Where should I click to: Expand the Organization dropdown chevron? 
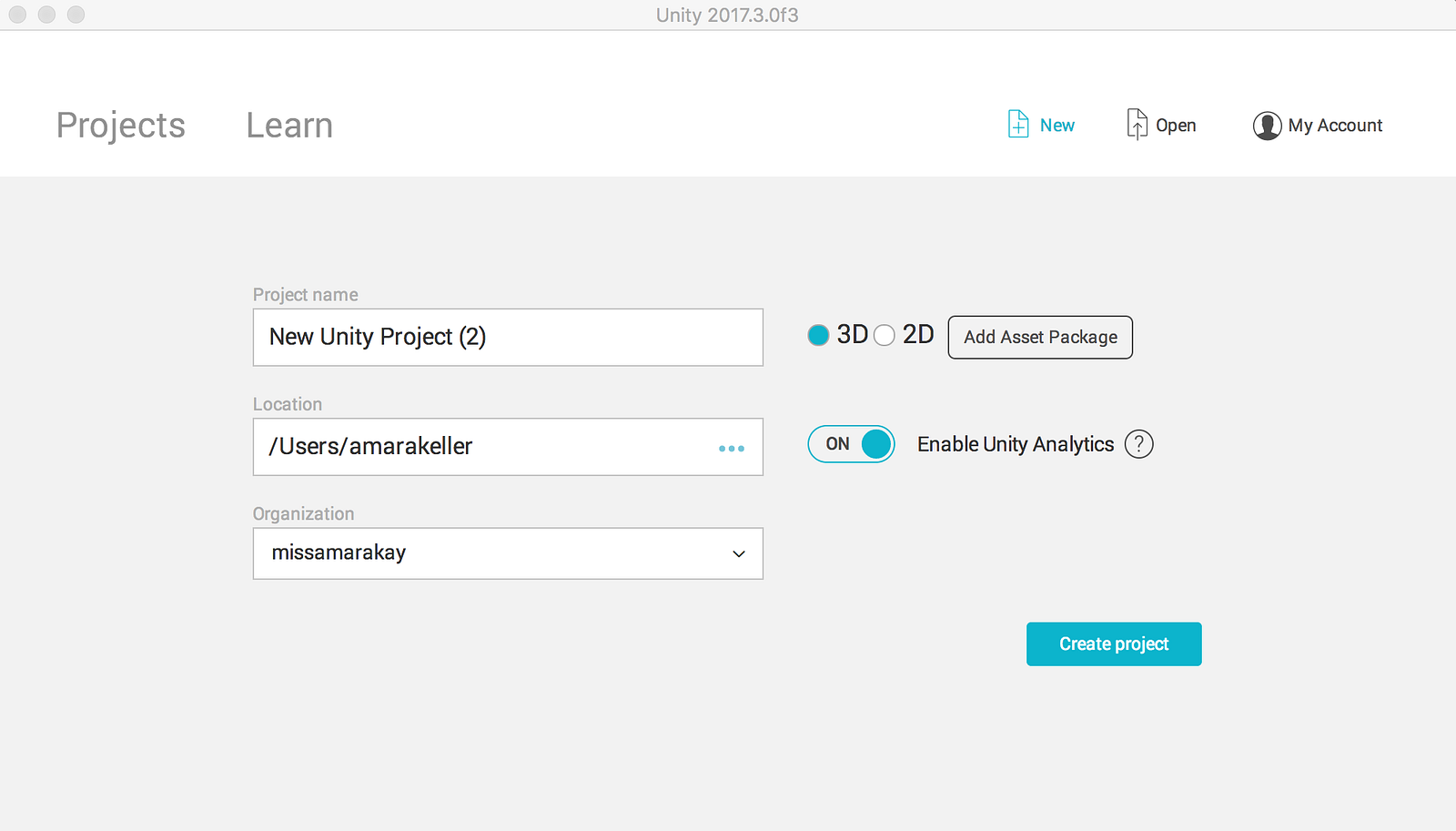pyautogui.click(x=739, y=553)
